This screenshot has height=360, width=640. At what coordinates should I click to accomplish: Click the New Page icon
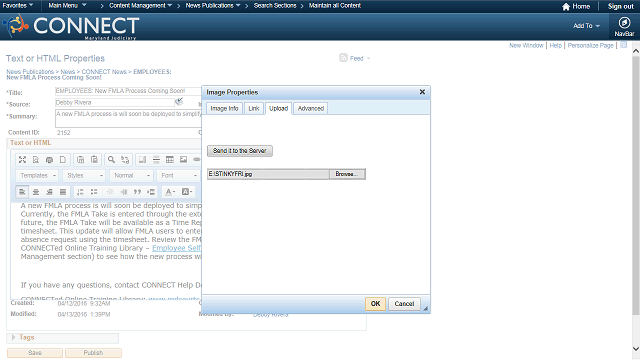63,160
